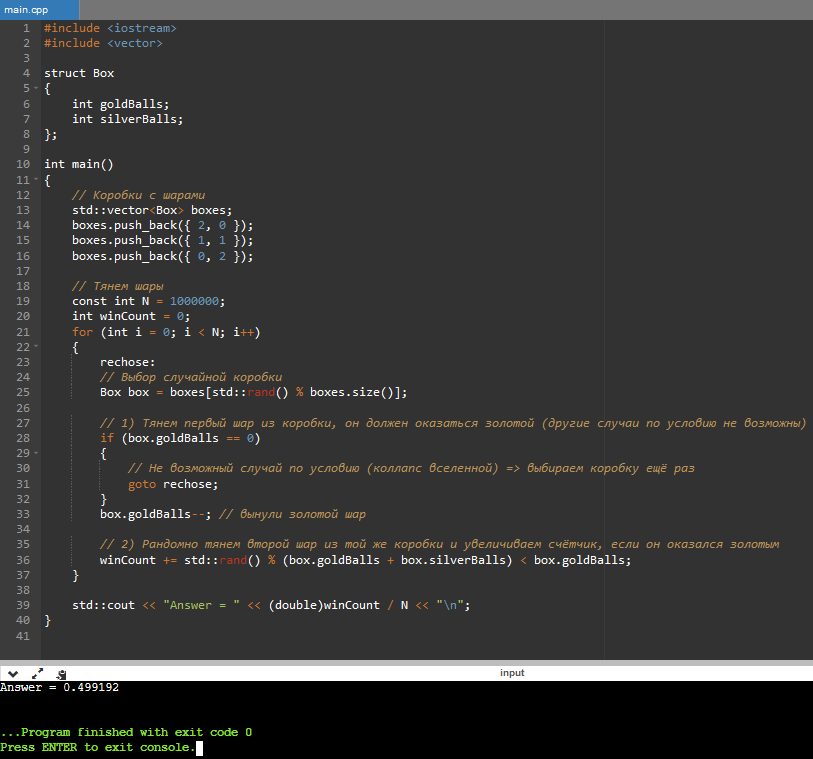Collapse the if block at line 29

pos(36,453)
